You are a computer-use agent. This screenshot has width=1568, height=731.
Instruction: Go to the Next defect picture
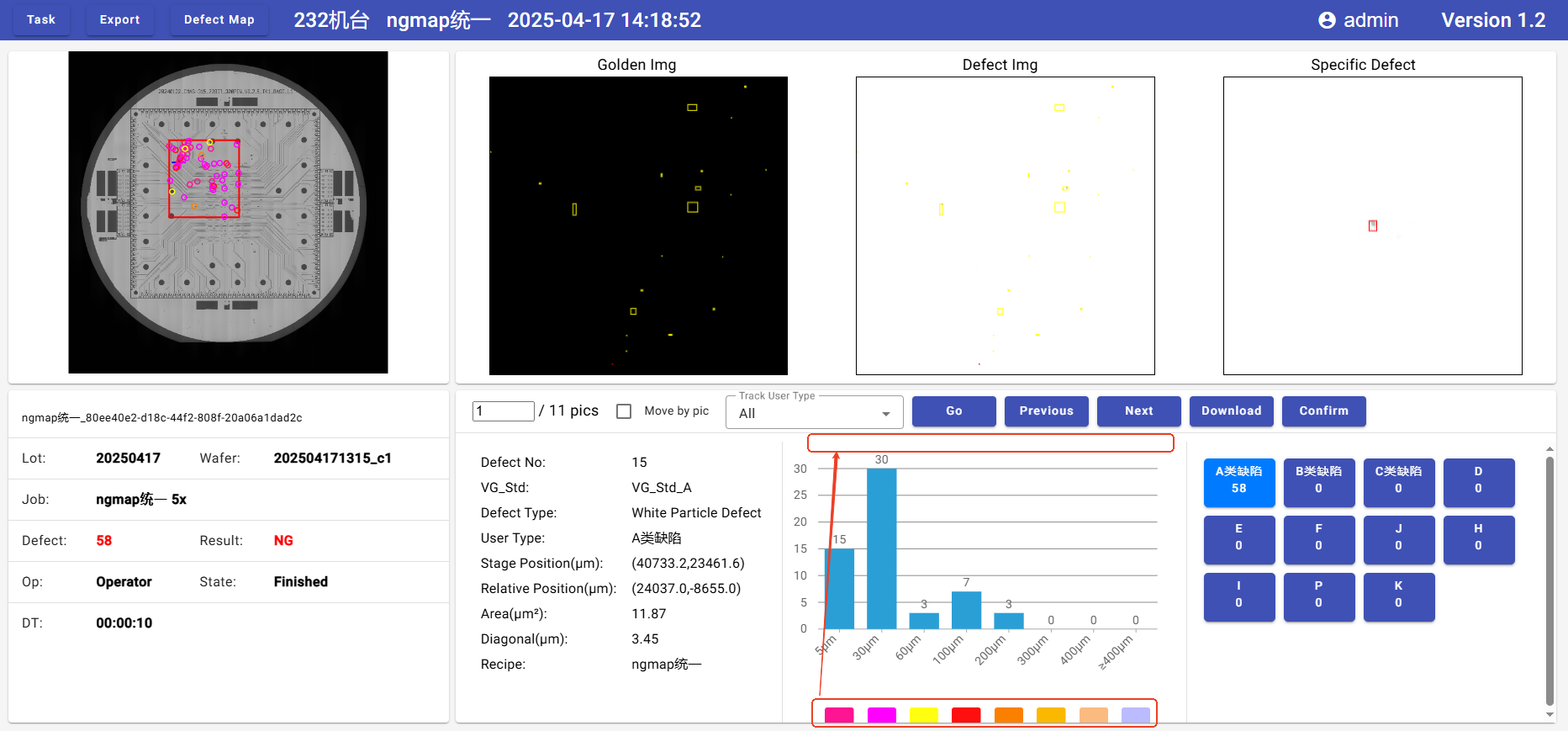(x=1138, y=411)
